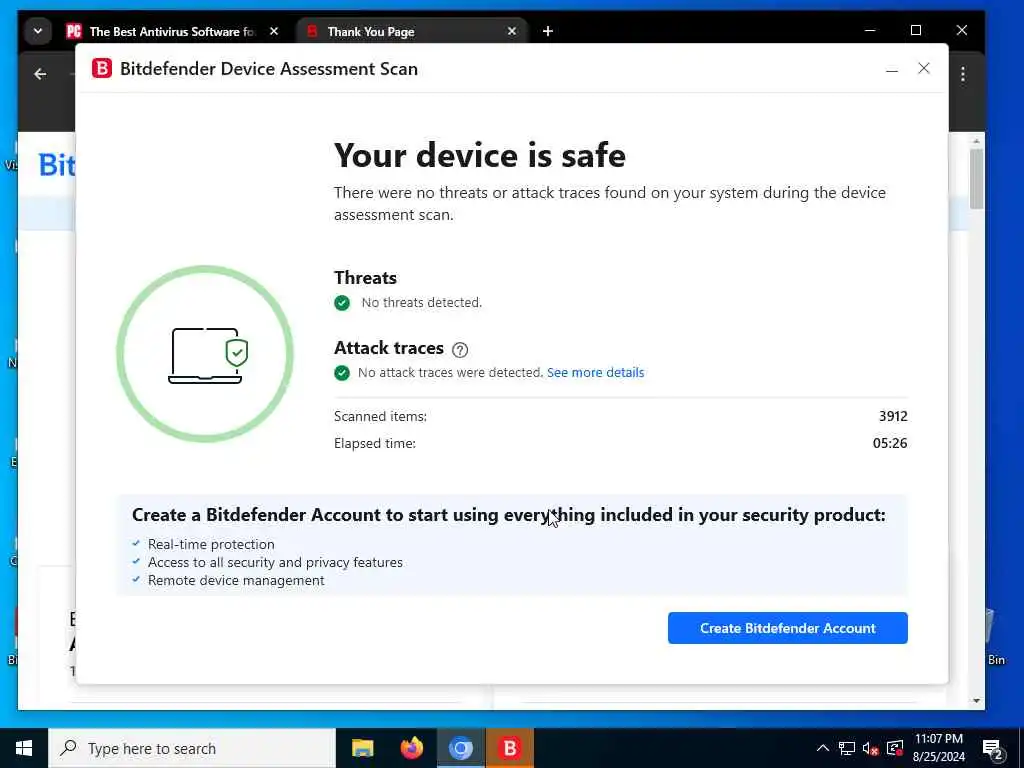Click the Scanned items value 3912

[893, 416]
